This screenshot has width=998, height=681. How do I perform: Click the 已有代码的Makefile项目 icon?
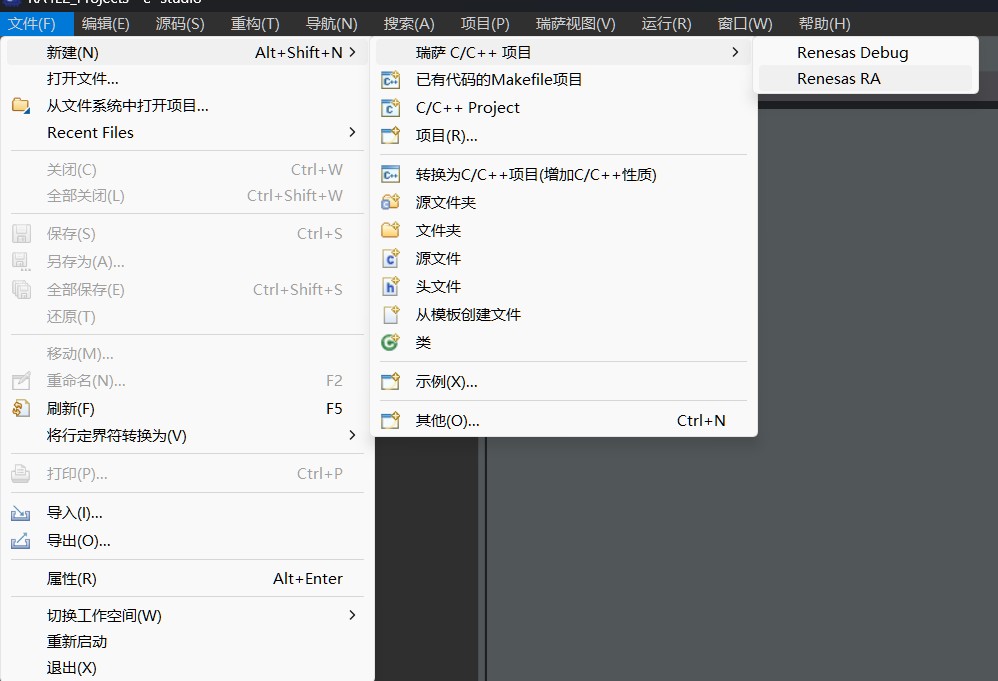[x=391, y=80]
